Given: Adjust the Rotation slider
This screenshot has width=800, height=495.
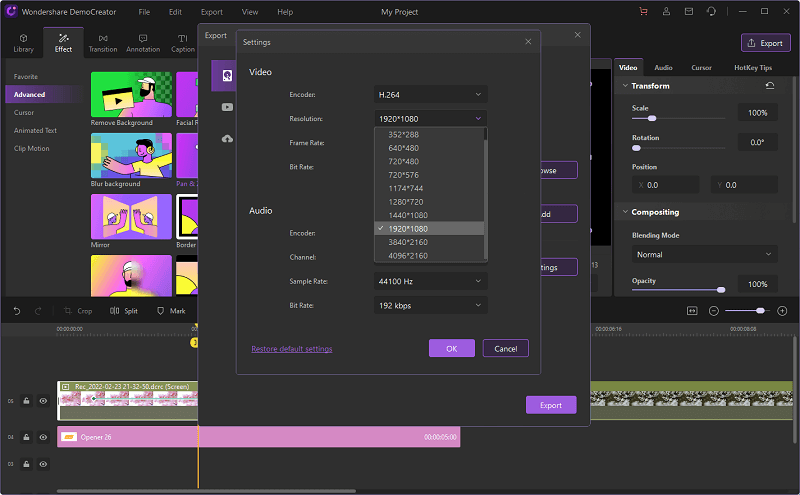Looking at the screenshot, I should pos(678,148).
